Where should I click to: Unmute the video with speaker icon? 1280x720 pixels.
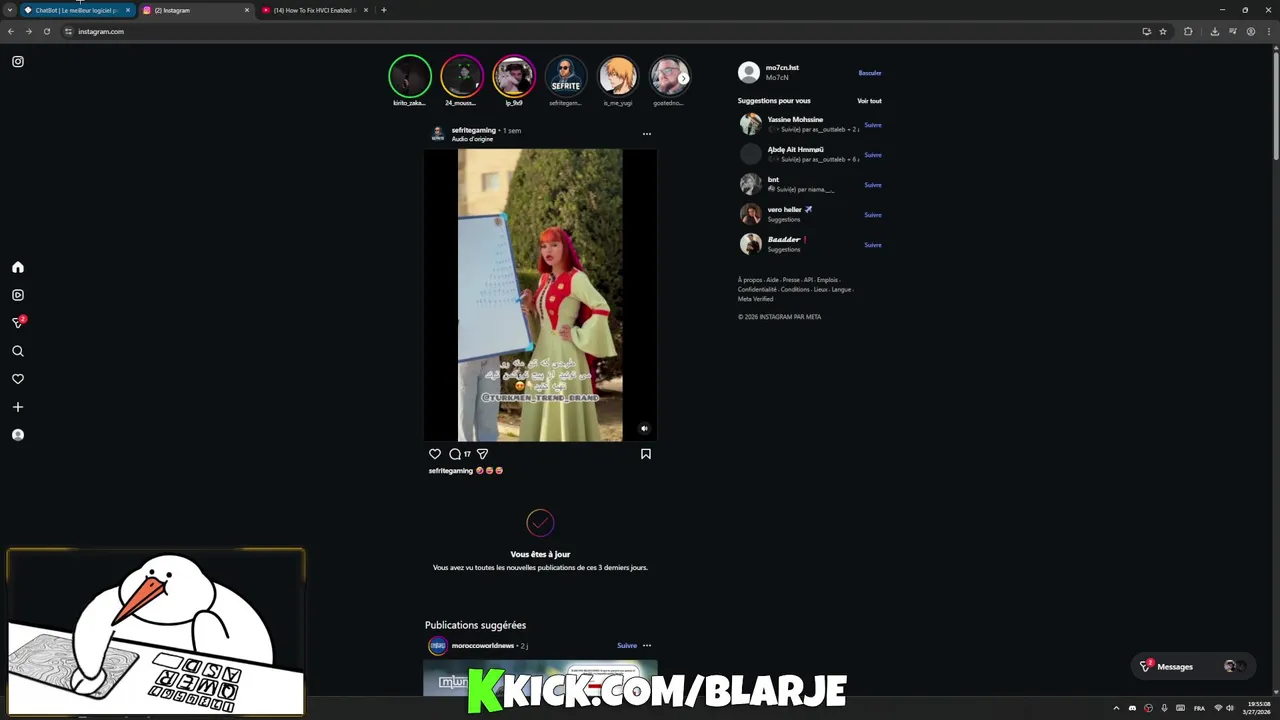tap(644, 429)
